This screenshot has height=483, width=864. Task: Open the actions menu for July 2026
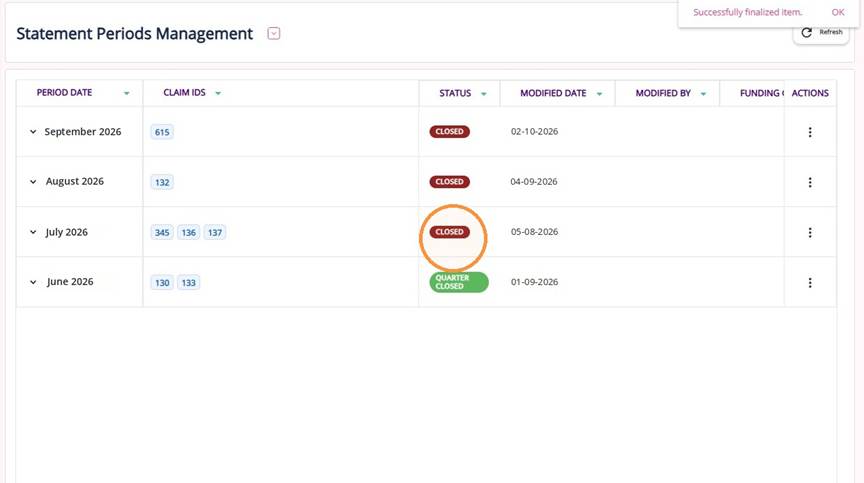(x=810, y=232)
